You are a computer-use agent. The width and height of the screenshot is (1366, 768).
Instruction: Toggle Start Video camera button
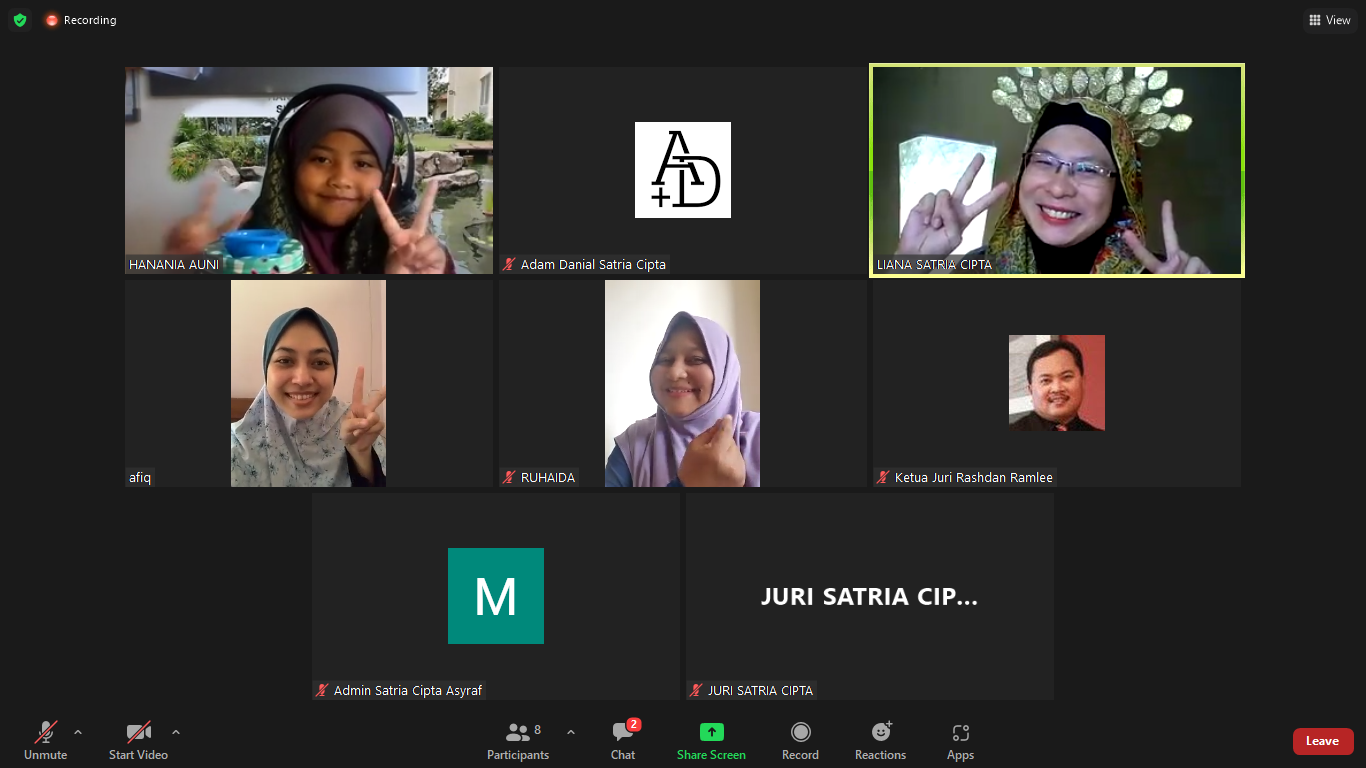138,740
